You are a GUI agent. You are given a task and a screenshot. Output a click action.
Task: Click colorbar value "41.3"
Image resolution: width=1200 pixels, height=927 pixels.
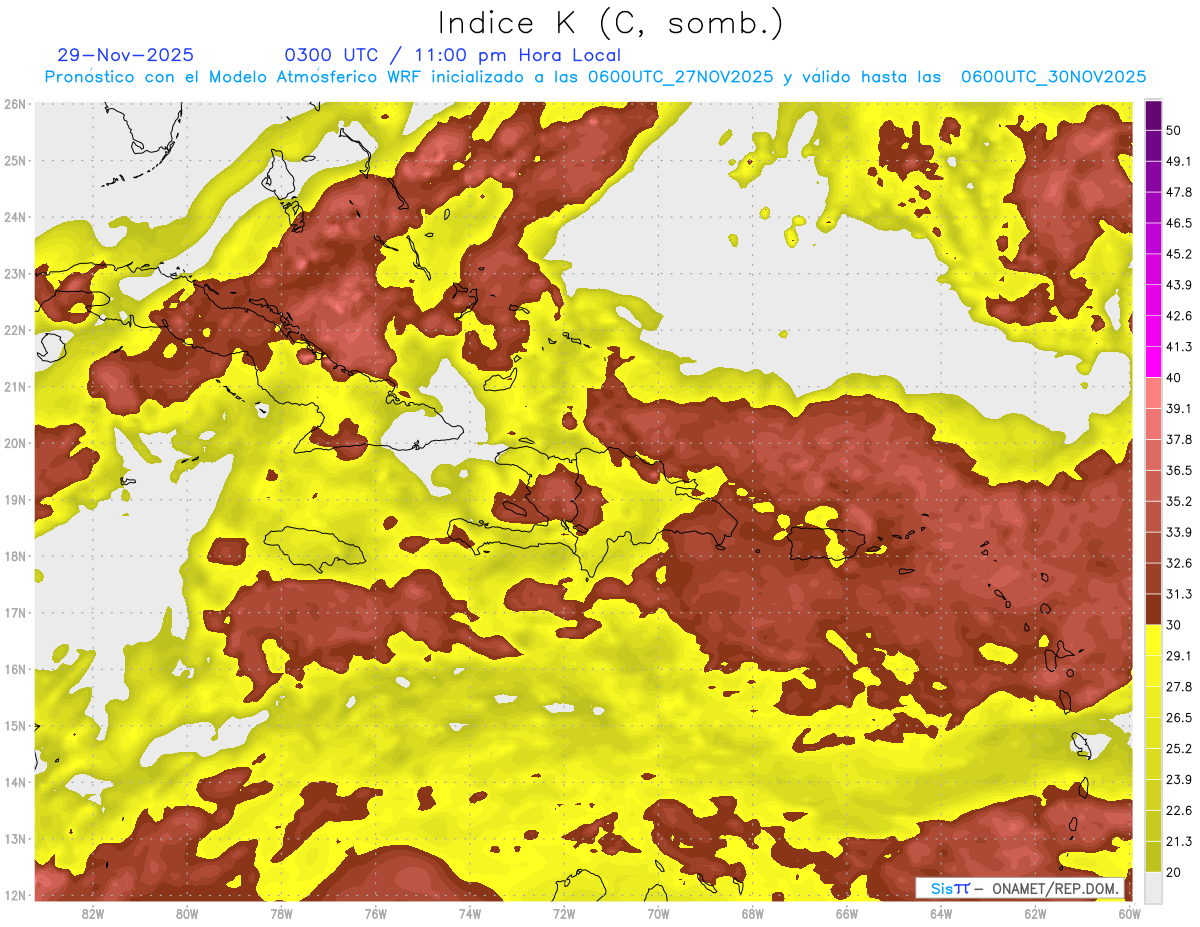point(1178,347)
